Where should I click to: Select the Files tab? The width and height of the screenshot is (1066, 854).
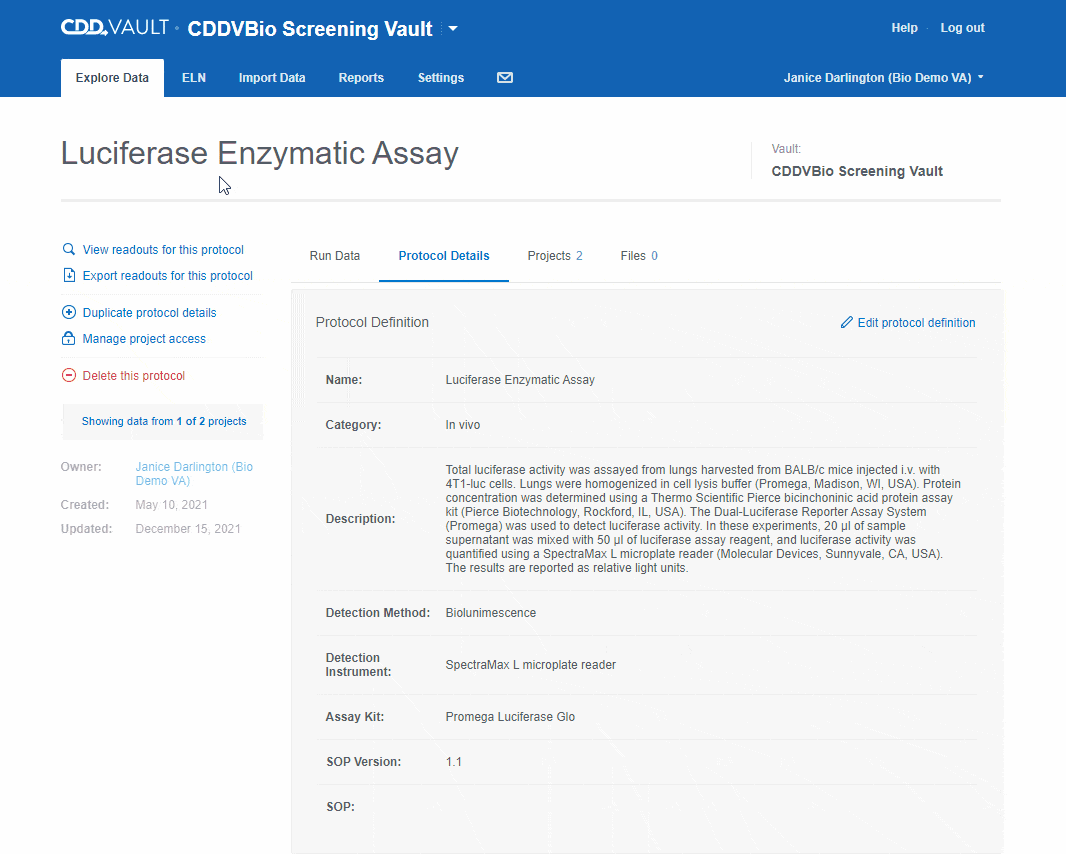[638, 255]
